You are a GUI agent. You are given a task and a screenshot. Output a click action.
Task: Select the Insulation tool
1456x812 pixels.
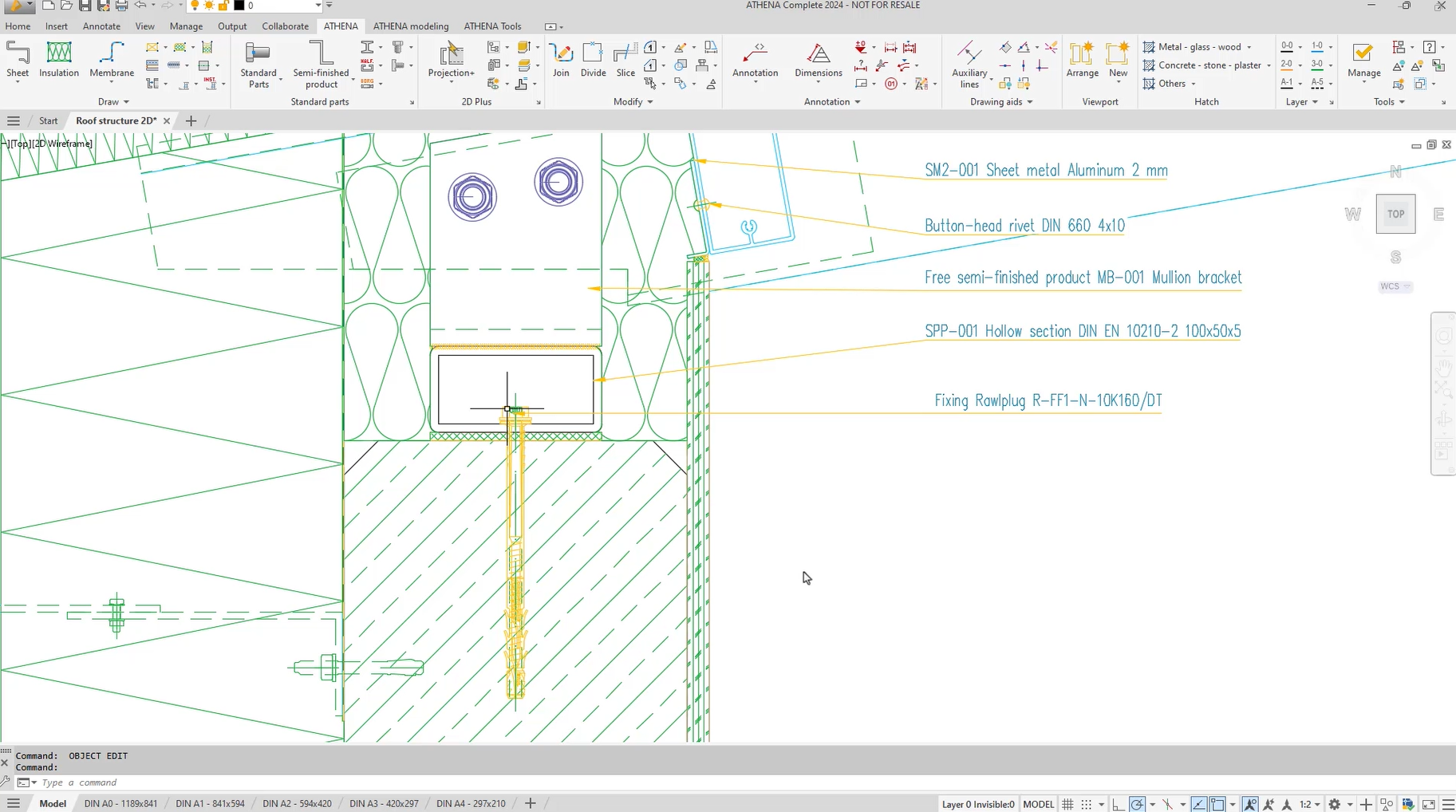click(59, 61)
